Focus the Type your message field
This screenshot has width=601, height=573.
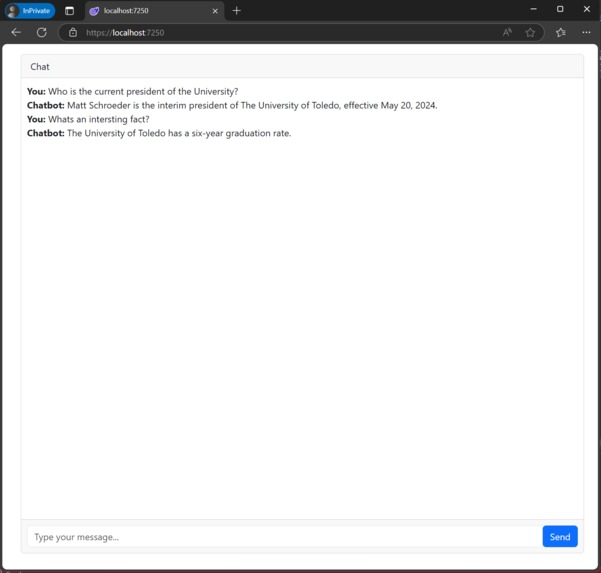point(284,537)
